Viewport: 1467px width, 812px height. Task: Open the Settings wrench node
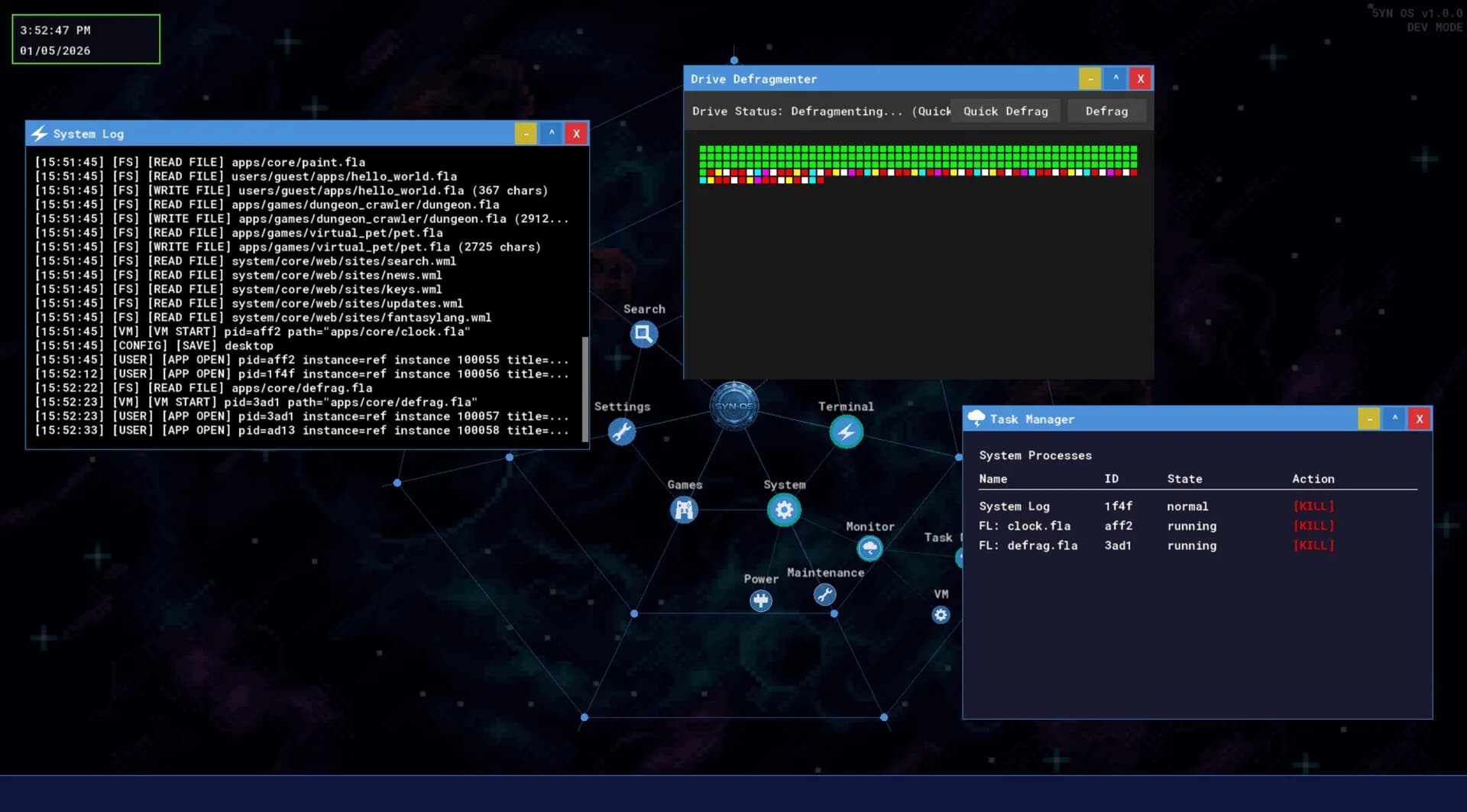(x=621, y=432)
